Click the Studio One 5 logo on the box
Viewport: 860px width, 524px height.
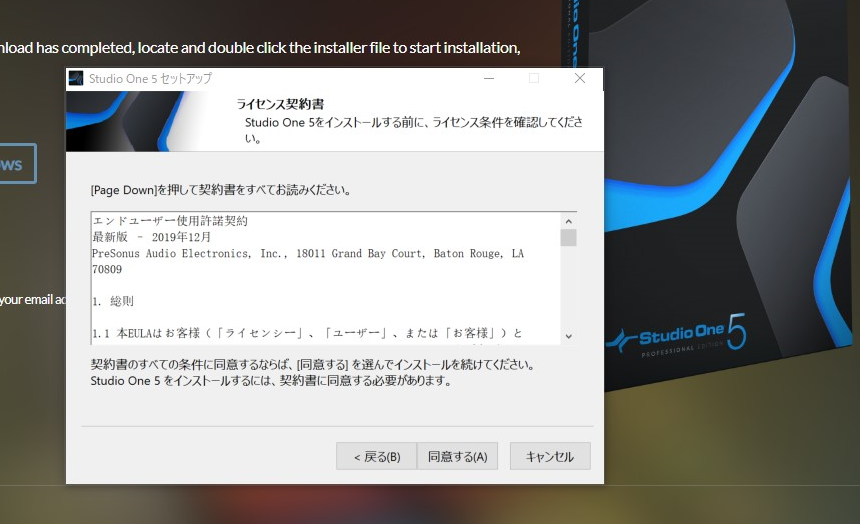click(x=678, y=335)
